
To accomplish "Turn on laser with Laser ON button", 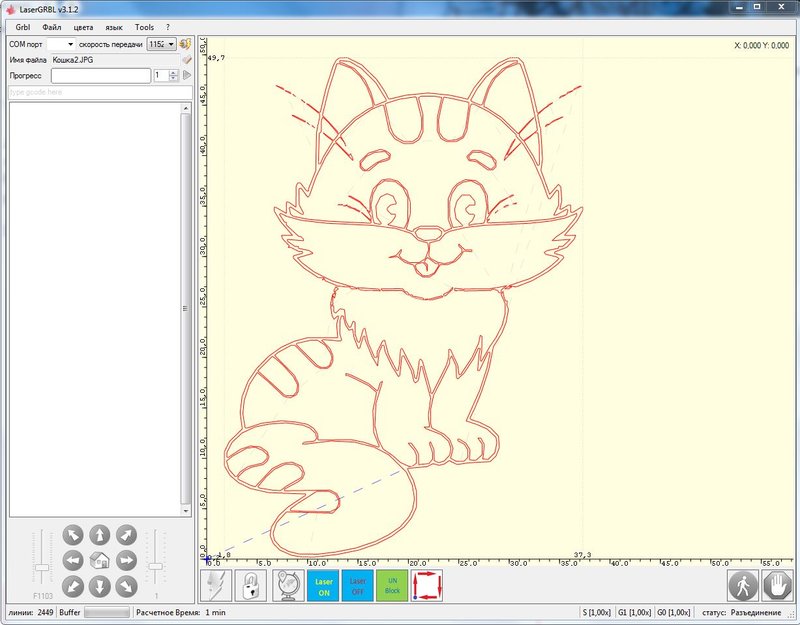I will click(x=323, y=585).
